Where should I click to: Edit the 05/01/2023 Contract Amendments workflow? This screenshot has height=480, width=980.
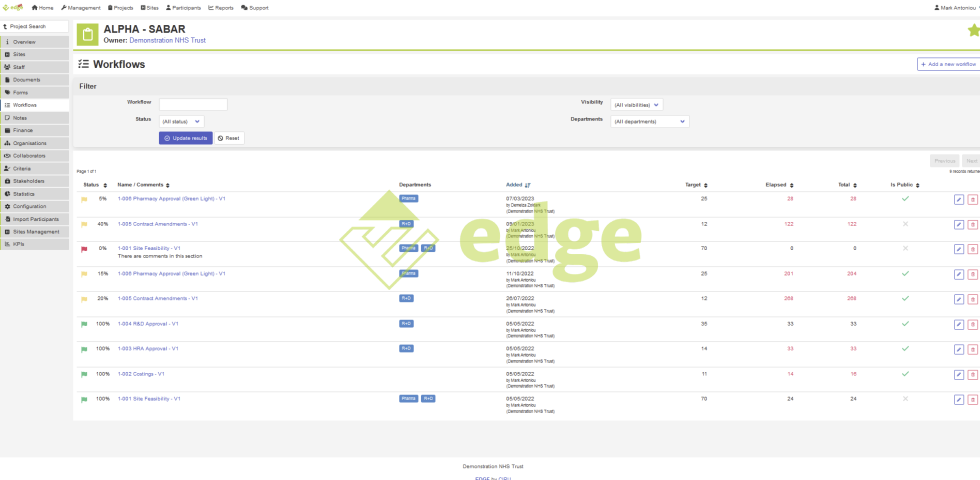(x=959, y=224)
